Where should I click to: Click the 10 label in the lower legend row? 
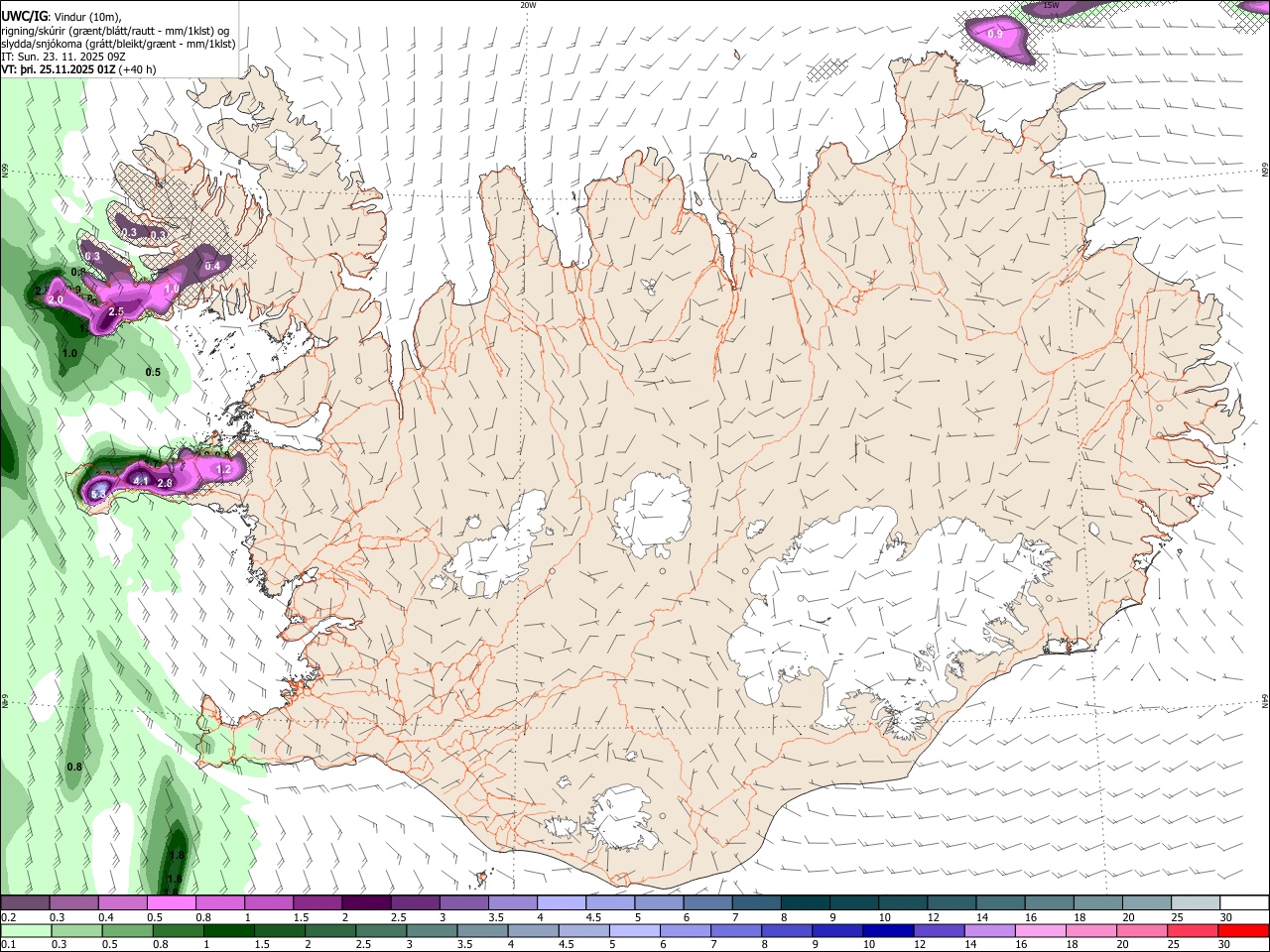pos(869,944)
